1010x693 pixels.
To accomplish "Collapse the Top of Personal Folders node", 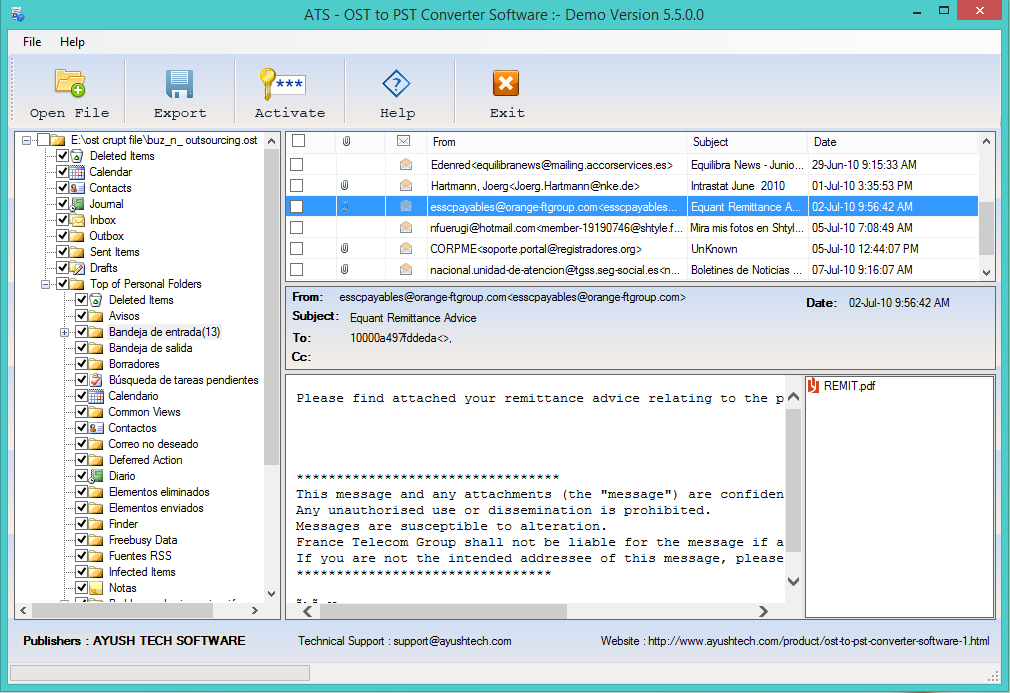I will pos(46,284).
